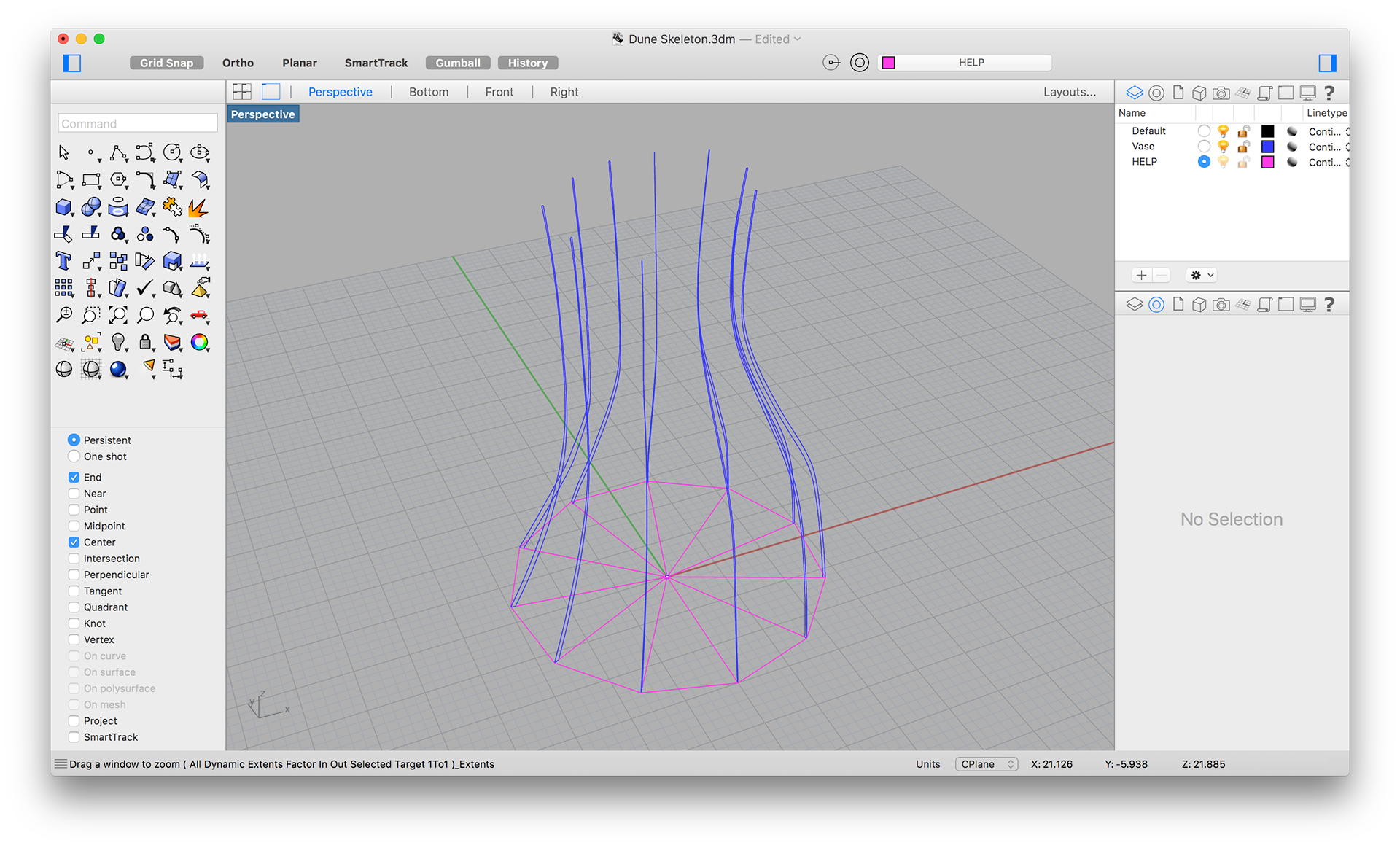
Task: Click the Join puzzle pieces tool
Action: point(172,207)
